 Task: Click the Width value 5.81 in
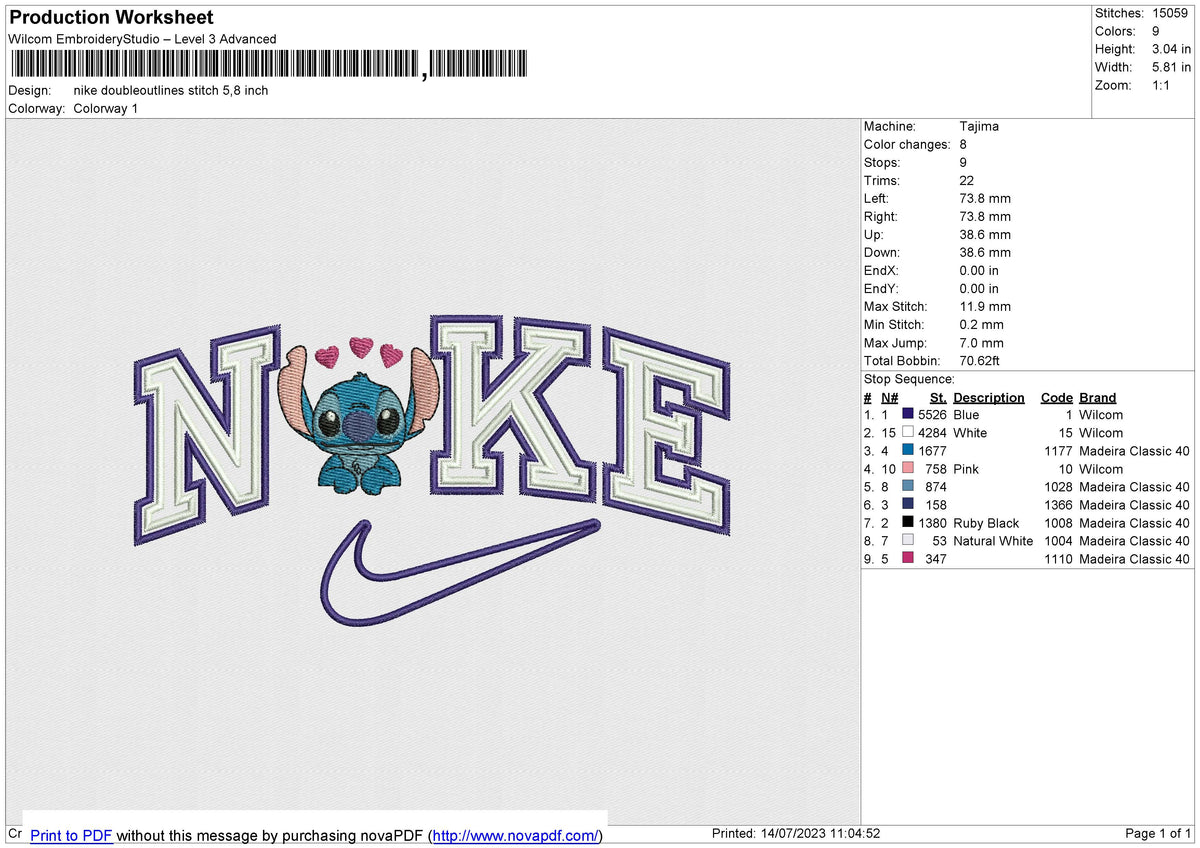[1171, 67]
